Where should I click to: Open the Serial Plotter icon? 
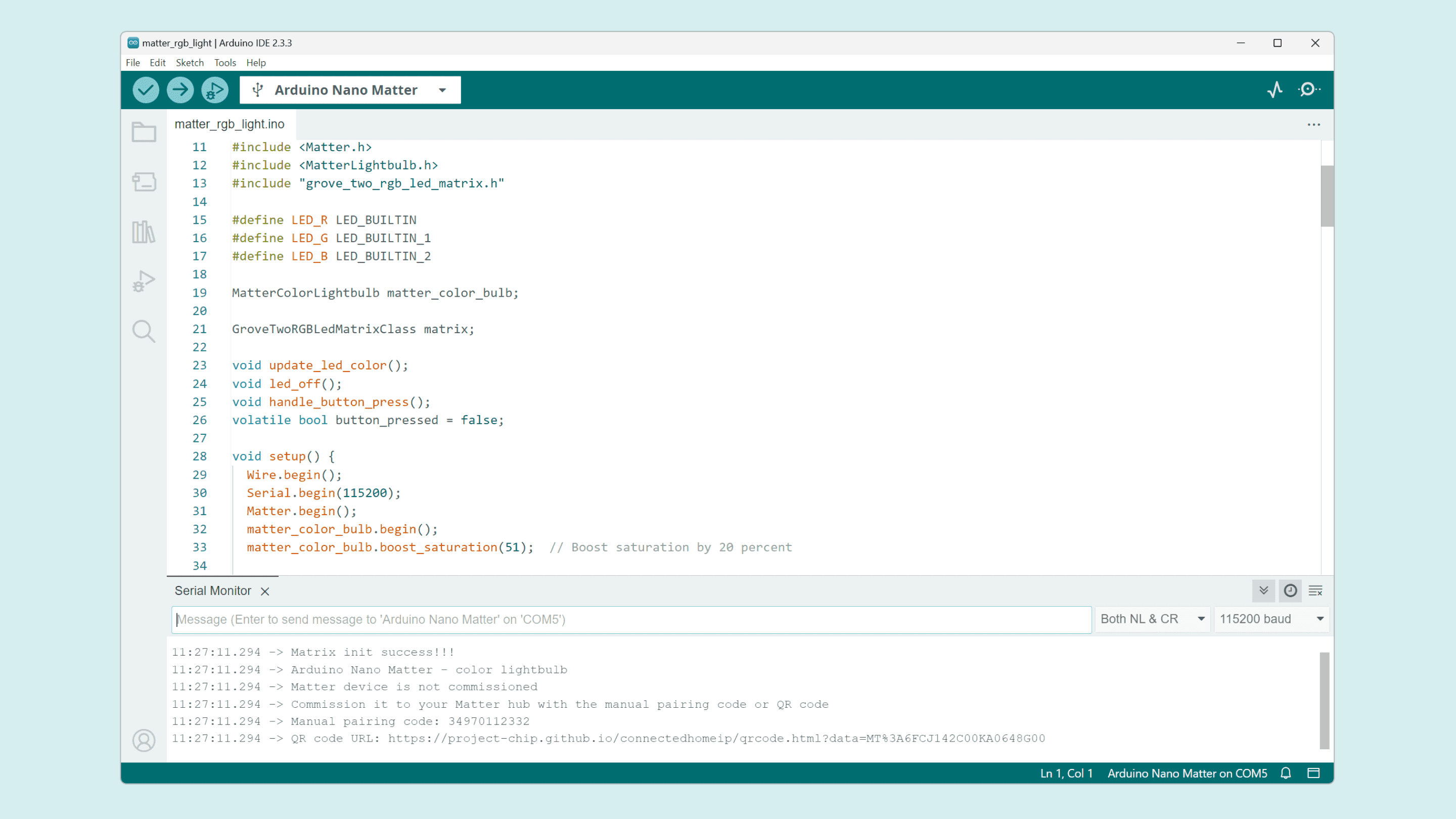coord(1275,89)
